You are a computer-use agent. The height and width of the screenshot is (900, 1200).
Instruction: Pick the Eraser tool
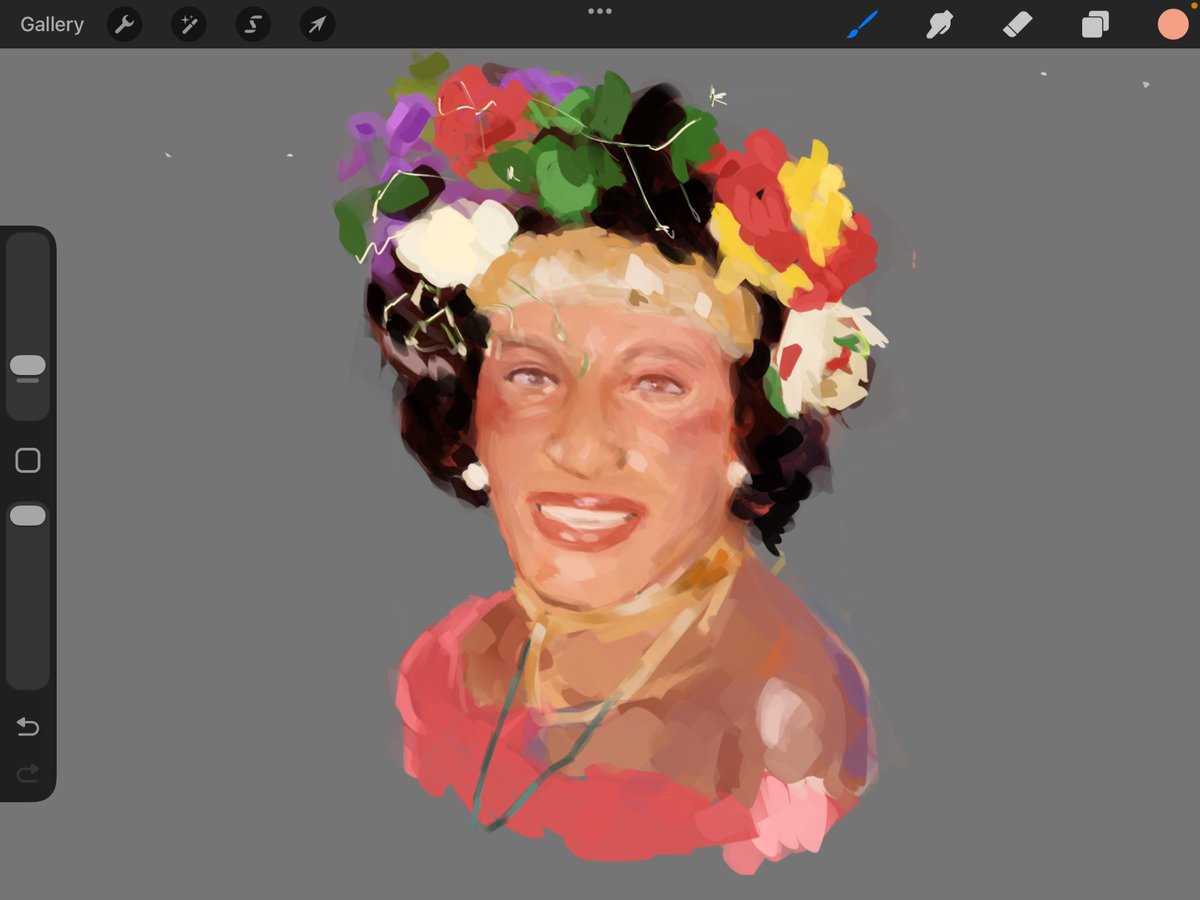[x=1017, y=25]
